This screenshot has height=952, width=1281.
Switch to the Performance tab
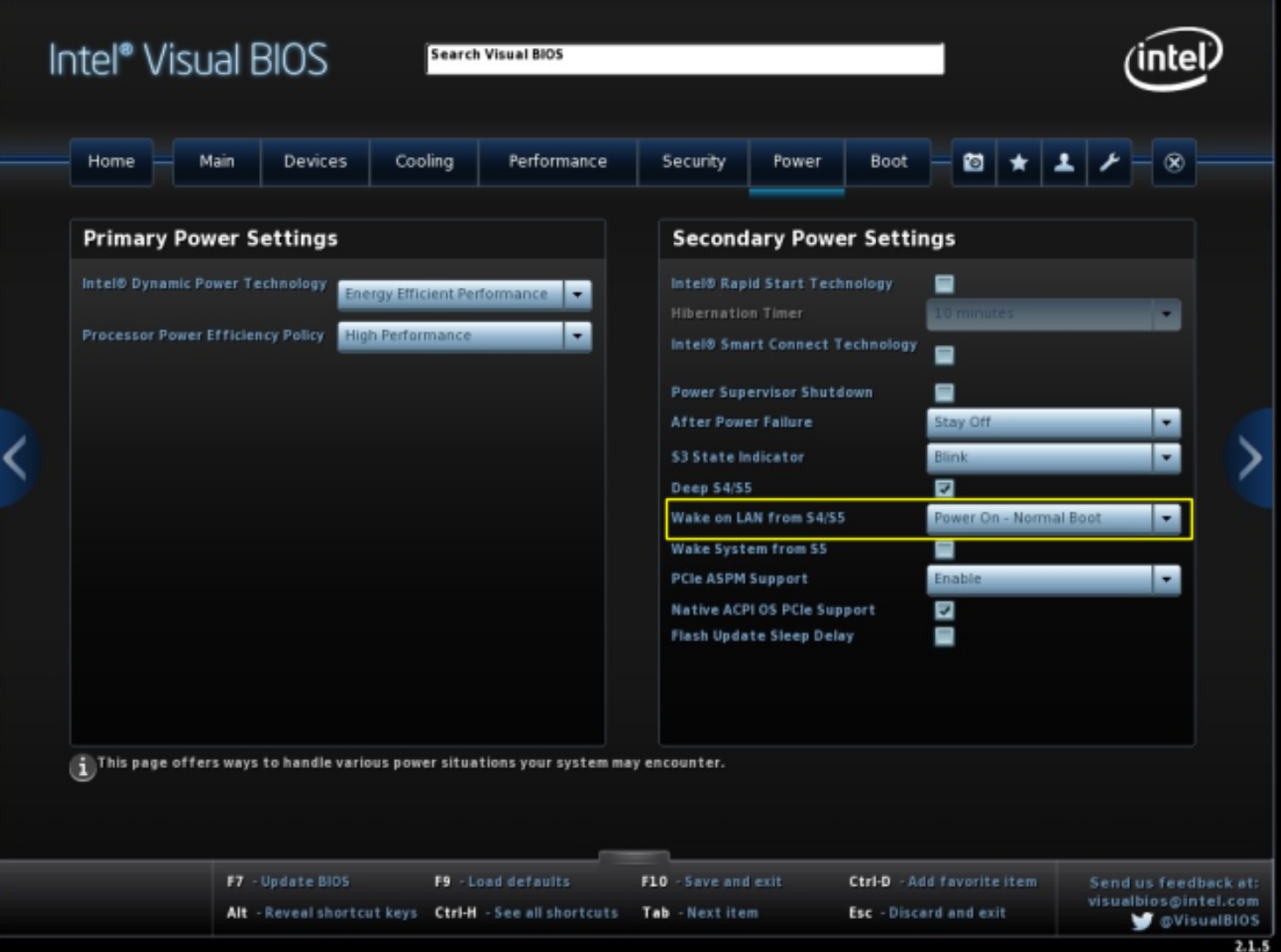click(558, 162)
